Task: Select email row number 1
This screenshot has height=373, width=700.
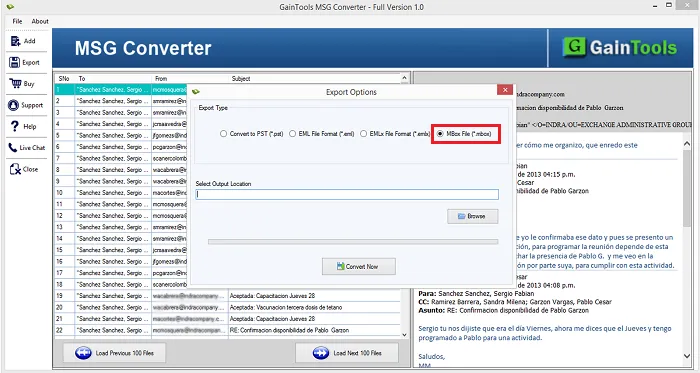Action: [121, 90]
